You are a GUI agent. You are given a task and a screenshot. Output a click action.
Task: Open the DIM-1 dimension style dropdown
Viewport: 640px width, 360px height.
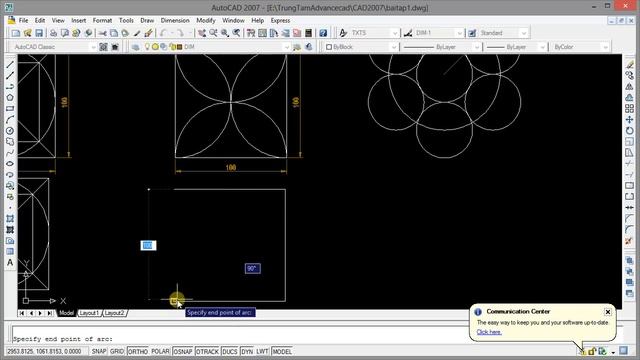pos(460,33)
